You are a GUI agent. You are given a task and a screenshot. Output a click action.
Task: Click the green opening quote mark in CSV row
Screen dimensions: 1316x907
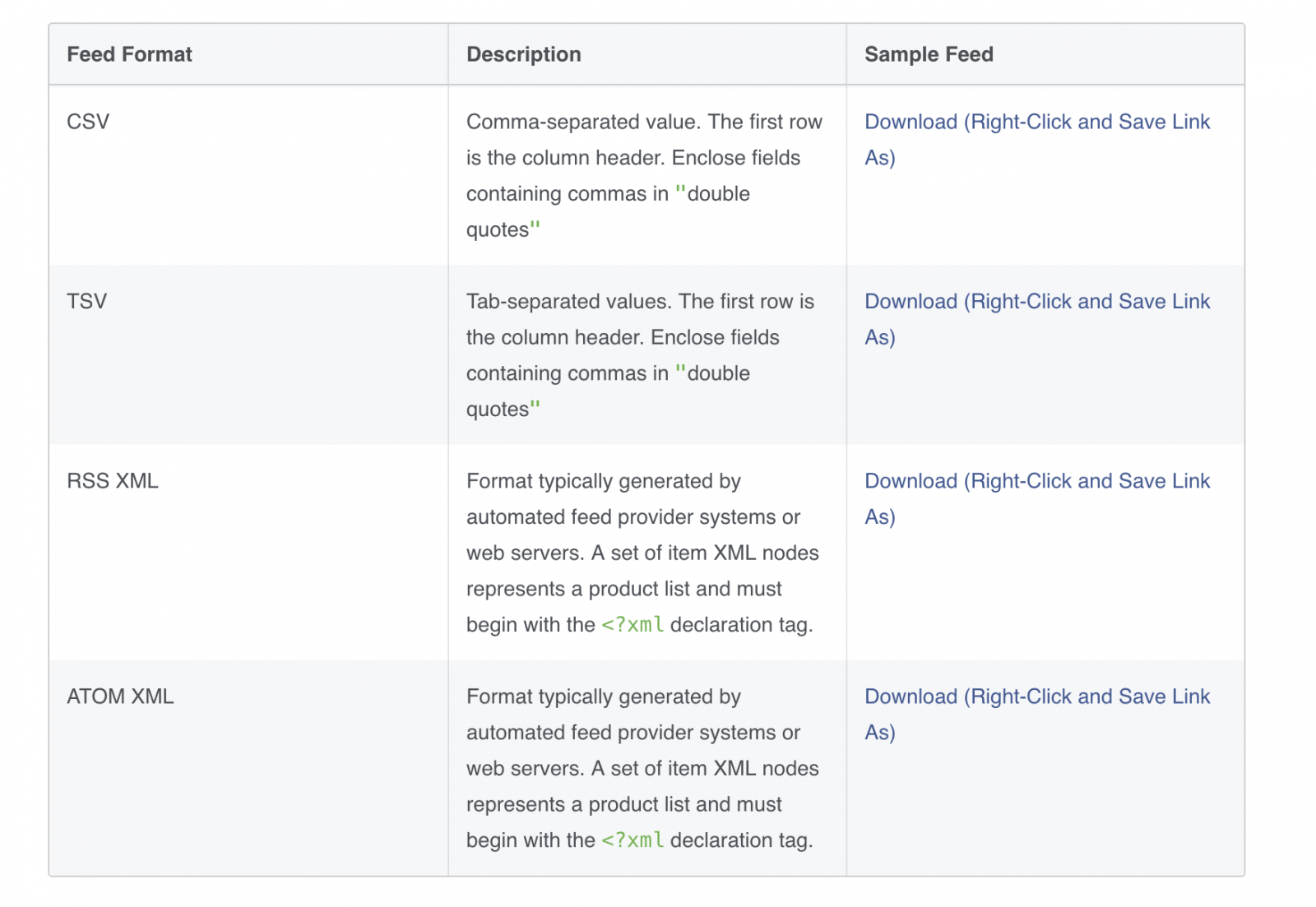pos(680,190)
